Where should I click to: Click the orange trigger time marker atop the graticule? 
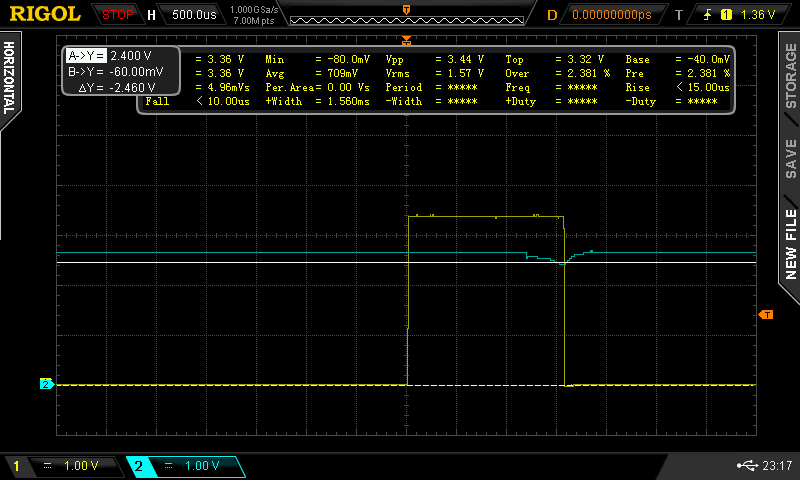407,40
